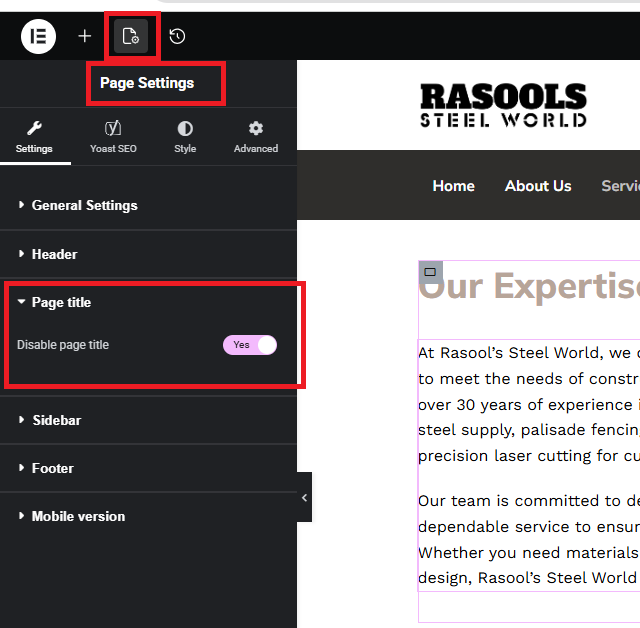Expand the Mobile version section
Viewport: 640px width, 628px height.
[x=148, y=516]
